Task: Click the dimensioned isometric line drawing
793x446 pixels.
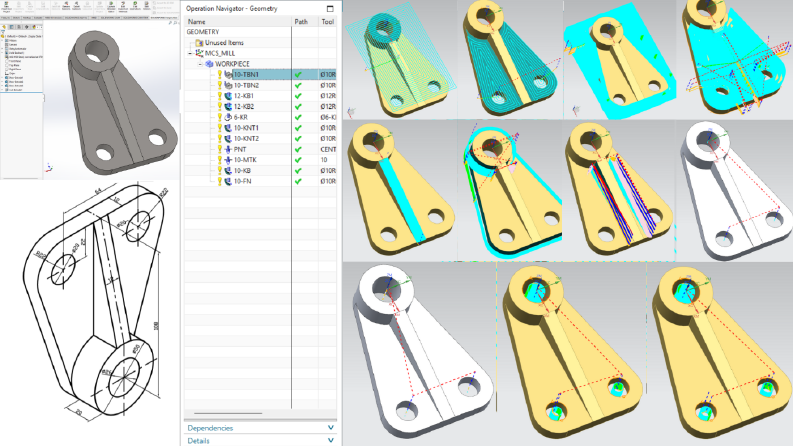Action: (96, 301)
